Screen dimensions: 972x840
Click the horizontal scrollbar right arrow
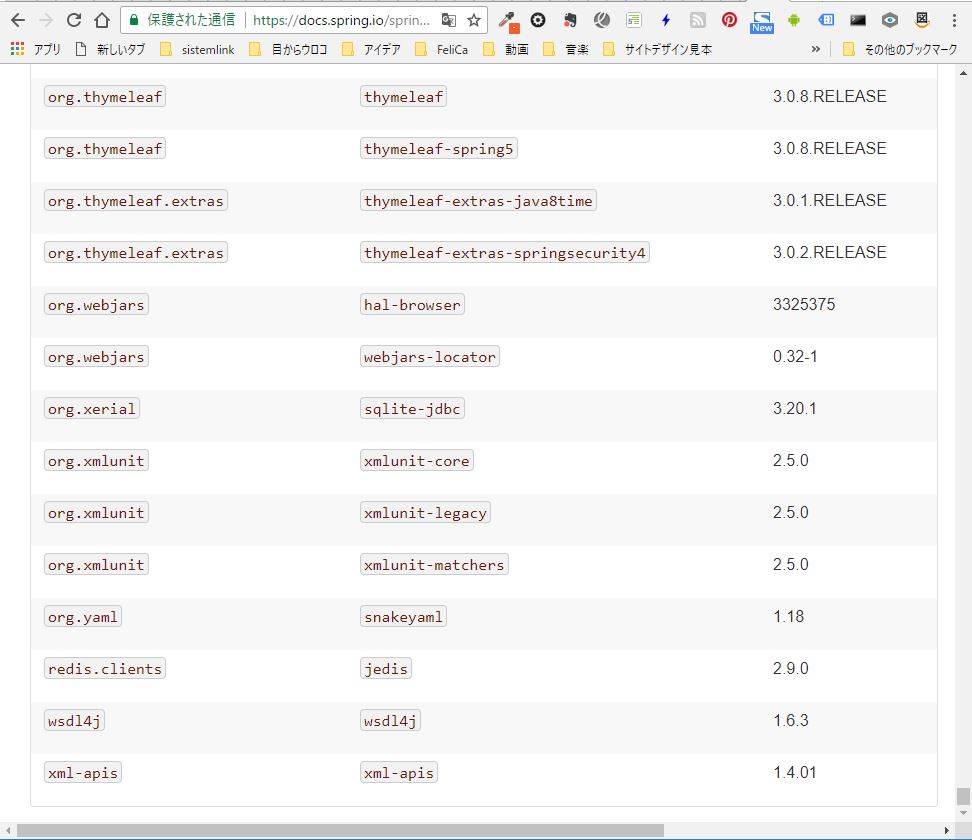click(947, 830)
